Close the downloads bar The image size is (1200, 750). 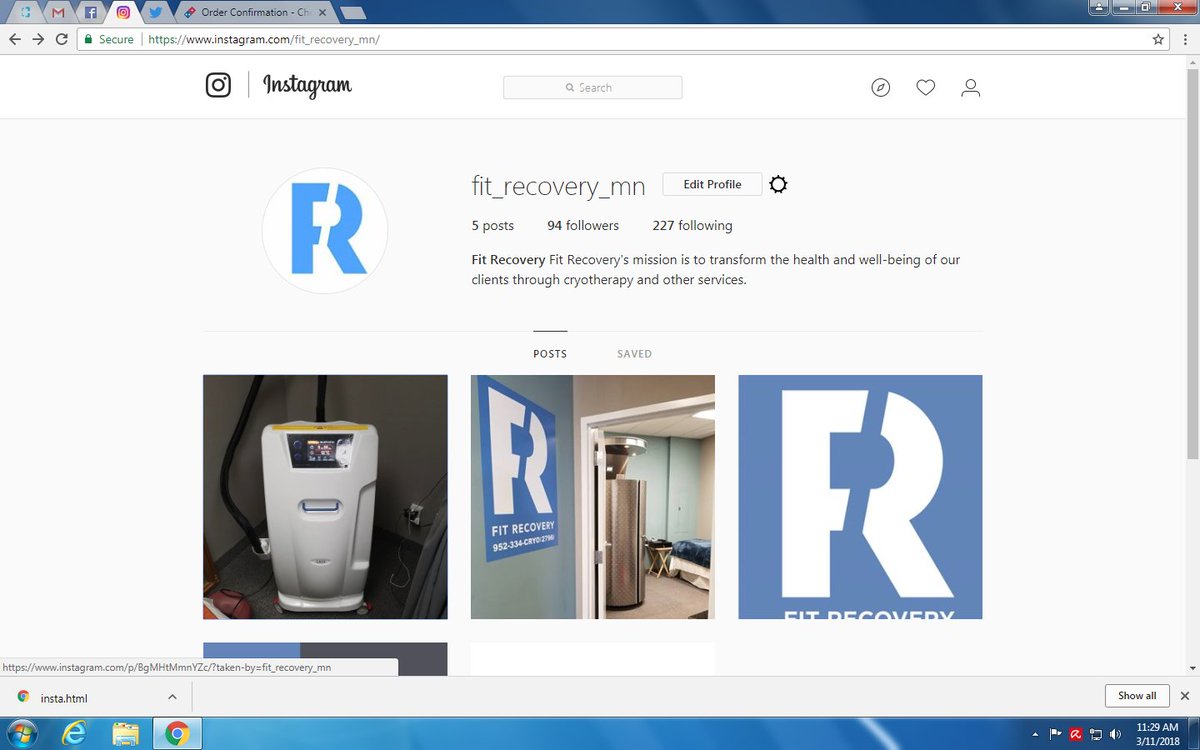coord(1185,696)
